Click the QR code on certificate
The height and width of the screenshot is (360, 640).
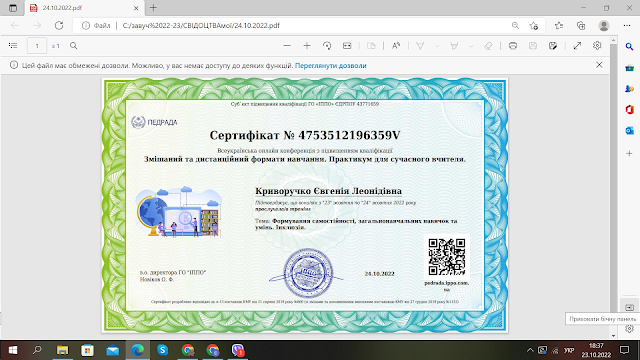point(447,257)
